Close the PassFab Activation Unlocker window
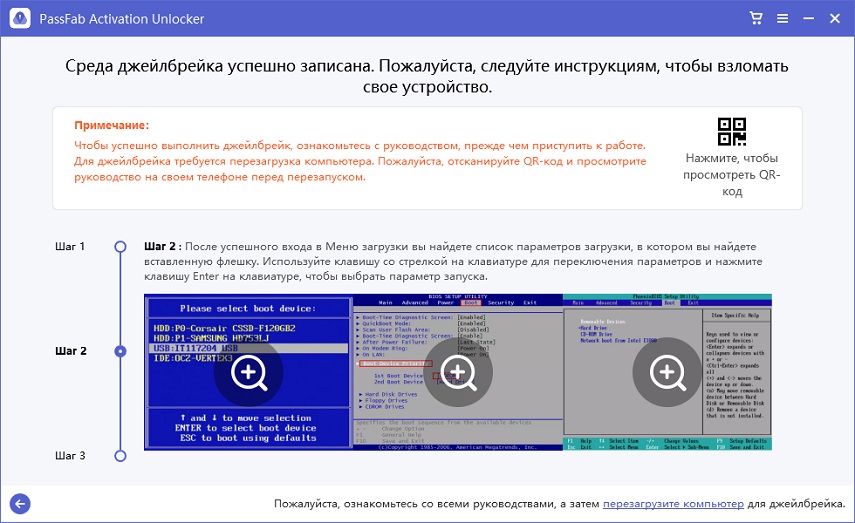 835,18
